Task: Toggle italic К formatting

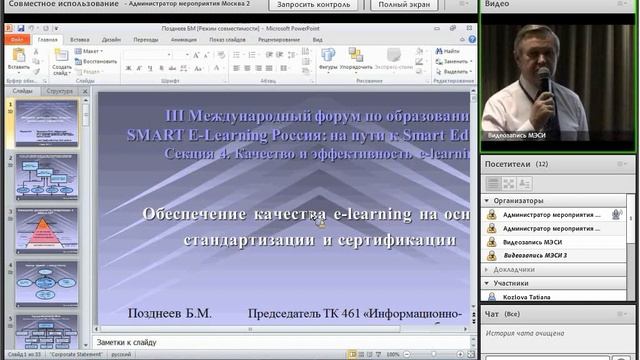Action: 139,68
